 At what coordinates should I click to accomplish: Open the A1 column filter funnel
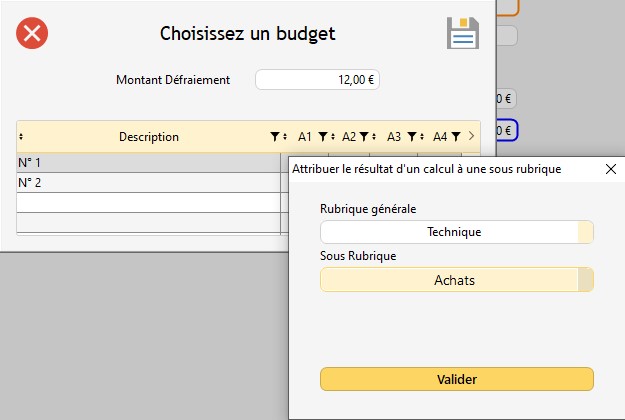323,137
